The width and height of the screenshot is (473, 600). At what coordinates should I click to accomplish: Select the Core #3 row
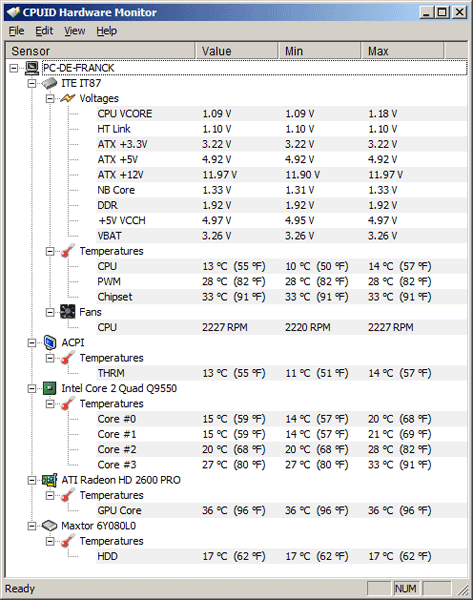coord(281,465)
